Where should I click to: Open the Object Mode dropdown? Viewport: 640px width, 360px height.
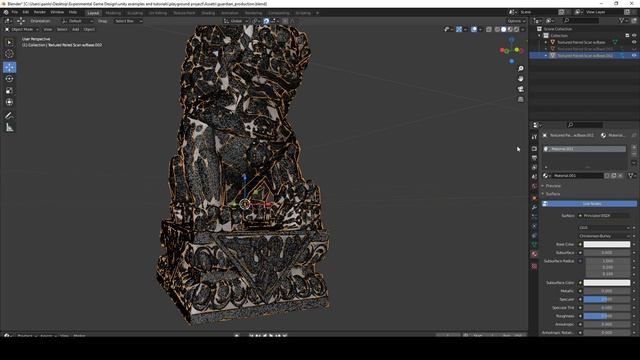tap(22, 29)
